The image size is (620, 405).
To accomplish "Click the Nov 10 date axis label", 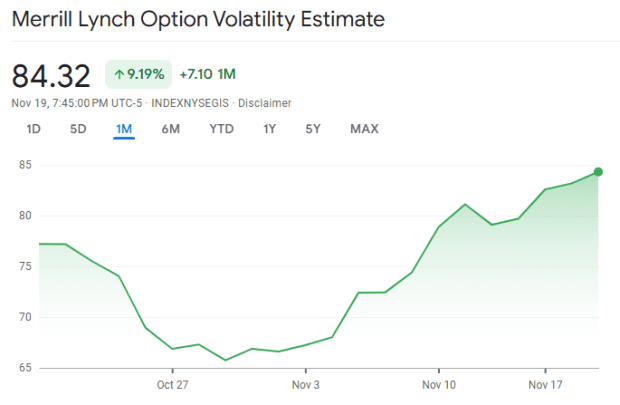I will click(438, 384).
